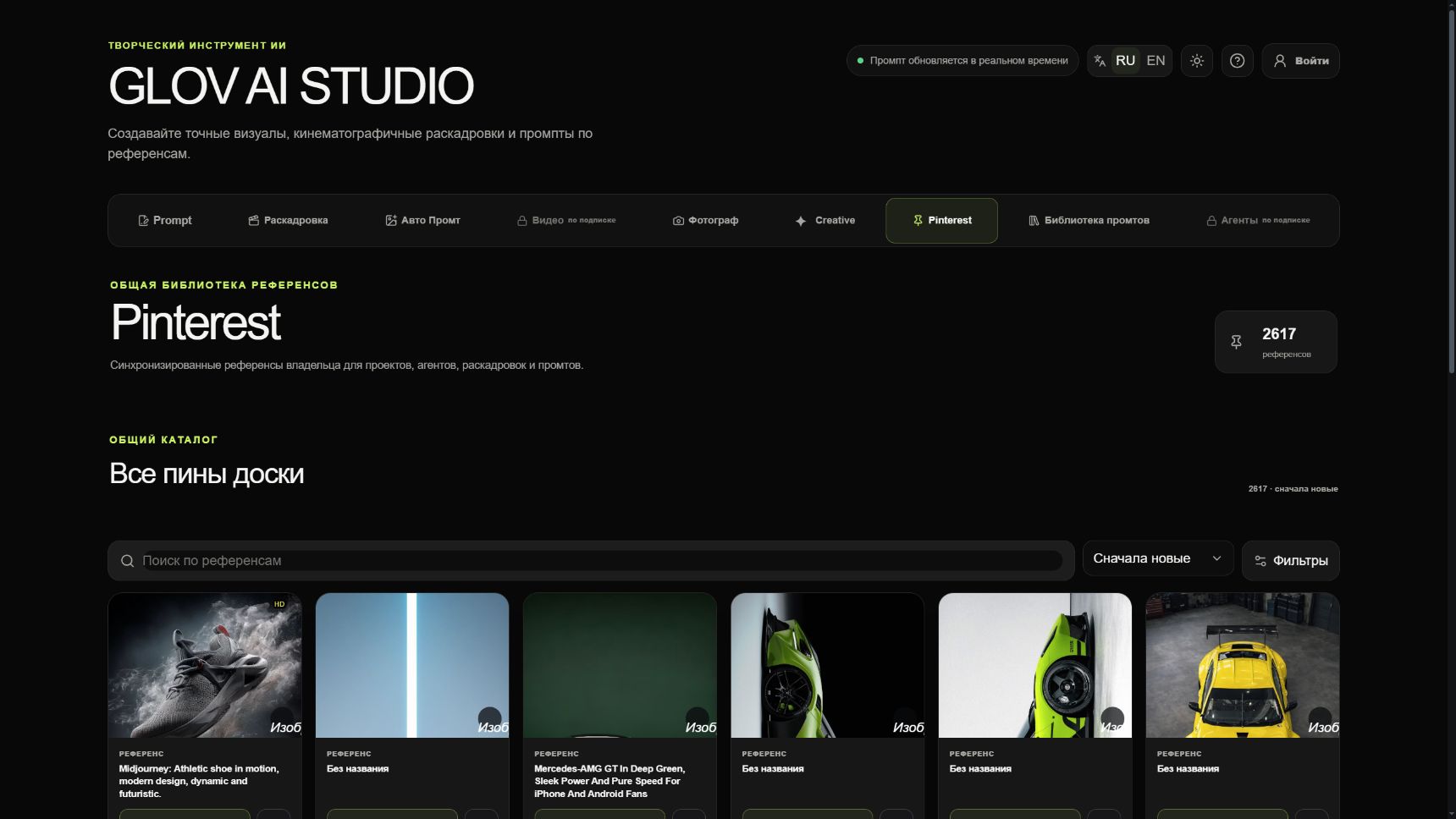Open the Сначала новые sort dropdown

click(x=1157, y=558)
